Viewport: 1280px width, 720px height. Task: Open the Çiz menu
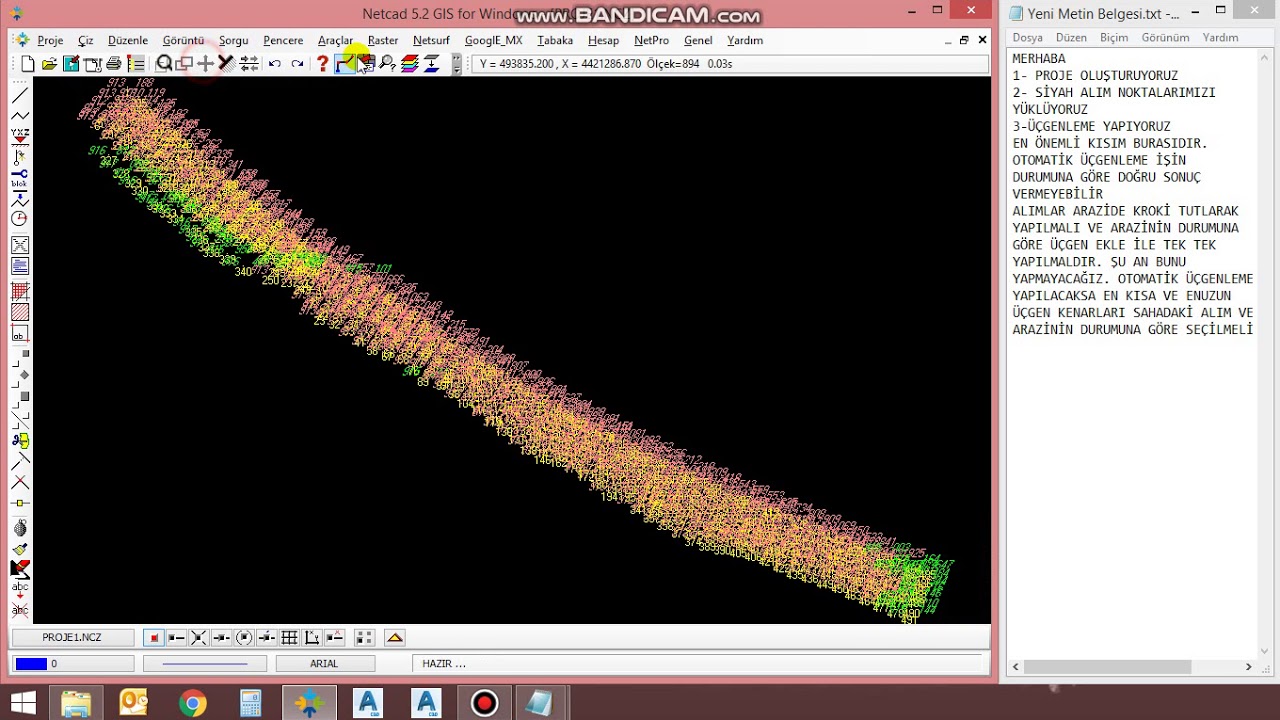coord(86,40)
